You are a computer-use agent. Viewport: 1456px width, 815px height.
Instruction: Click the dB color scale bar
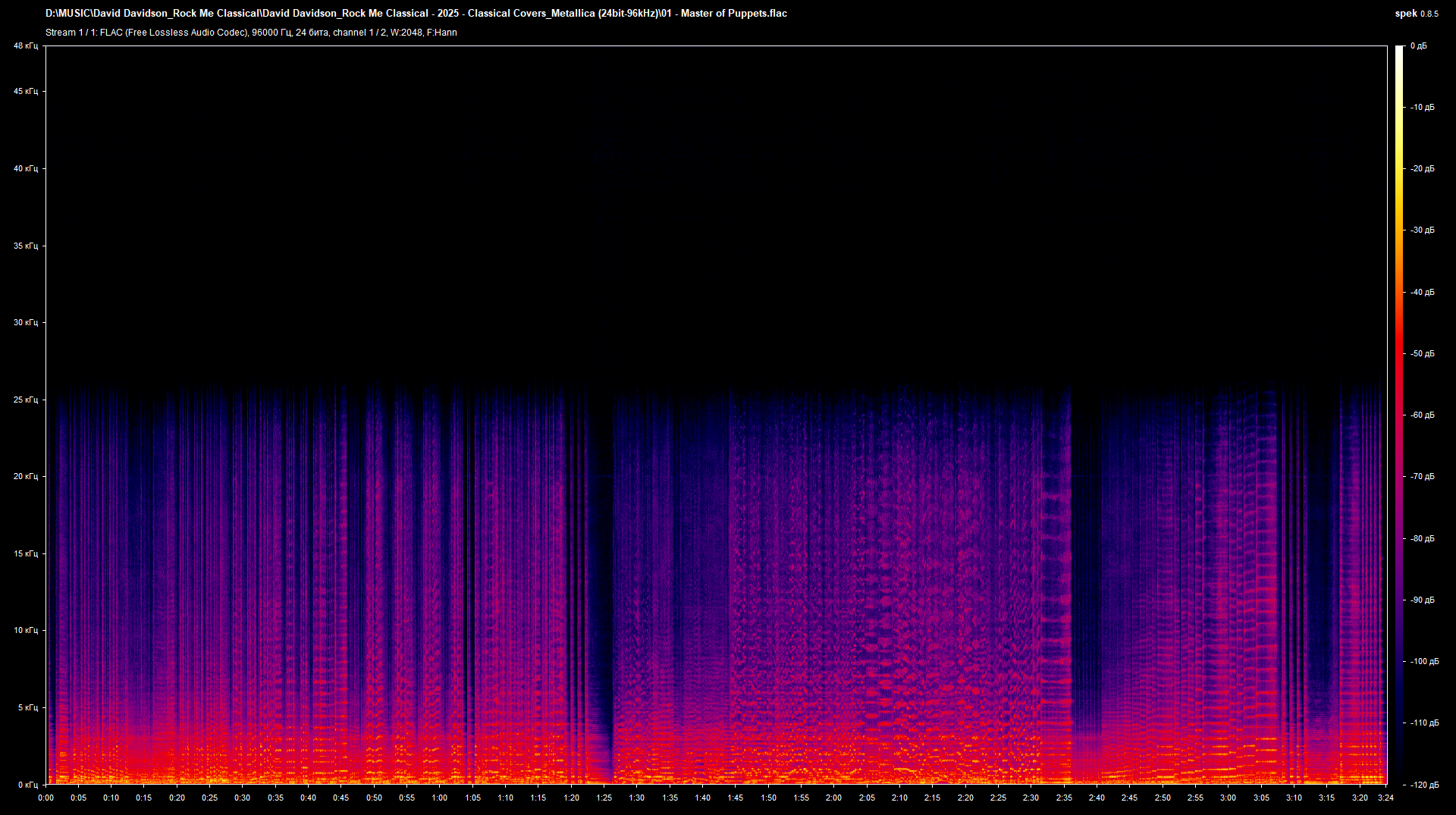point(1400,415)
